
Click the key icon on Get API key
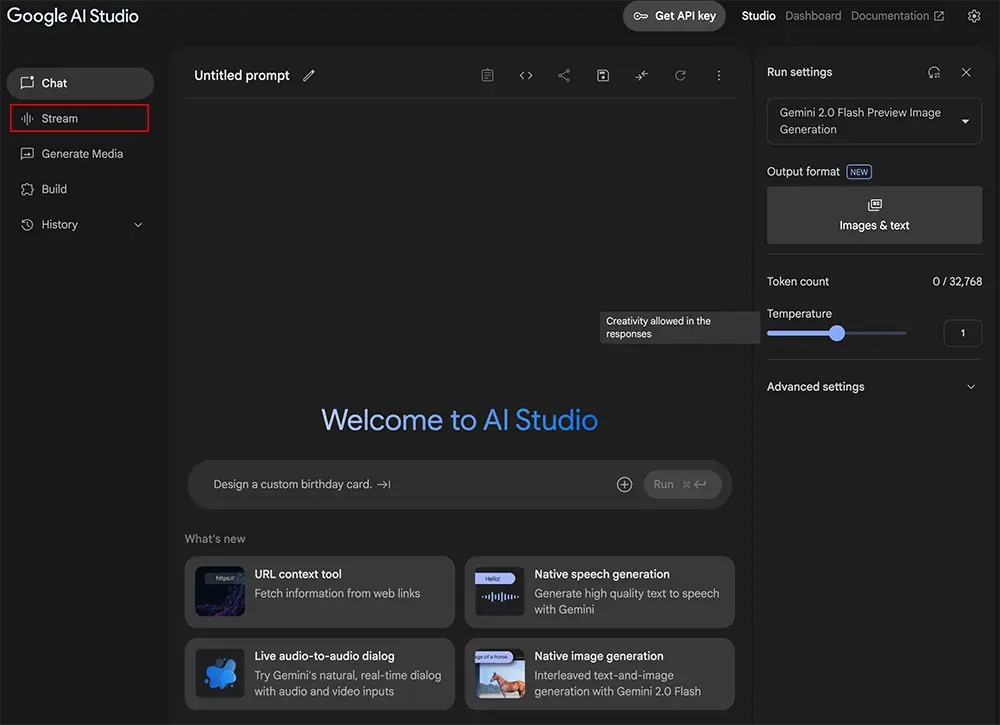[x=640, y=16]
